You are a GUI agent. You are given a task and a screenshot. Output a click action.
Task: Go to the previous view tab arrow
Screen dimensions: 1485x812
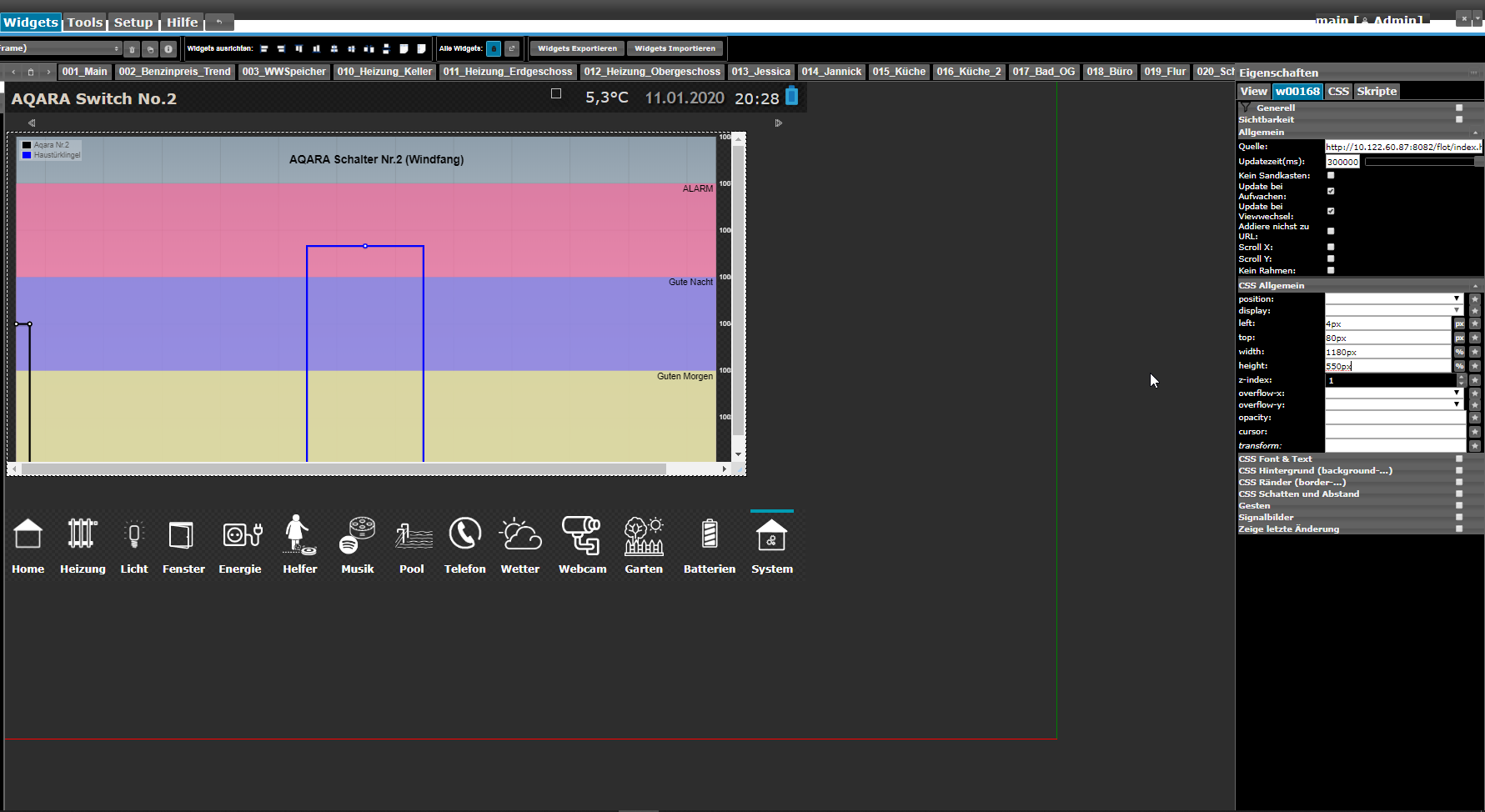[13, 72]
